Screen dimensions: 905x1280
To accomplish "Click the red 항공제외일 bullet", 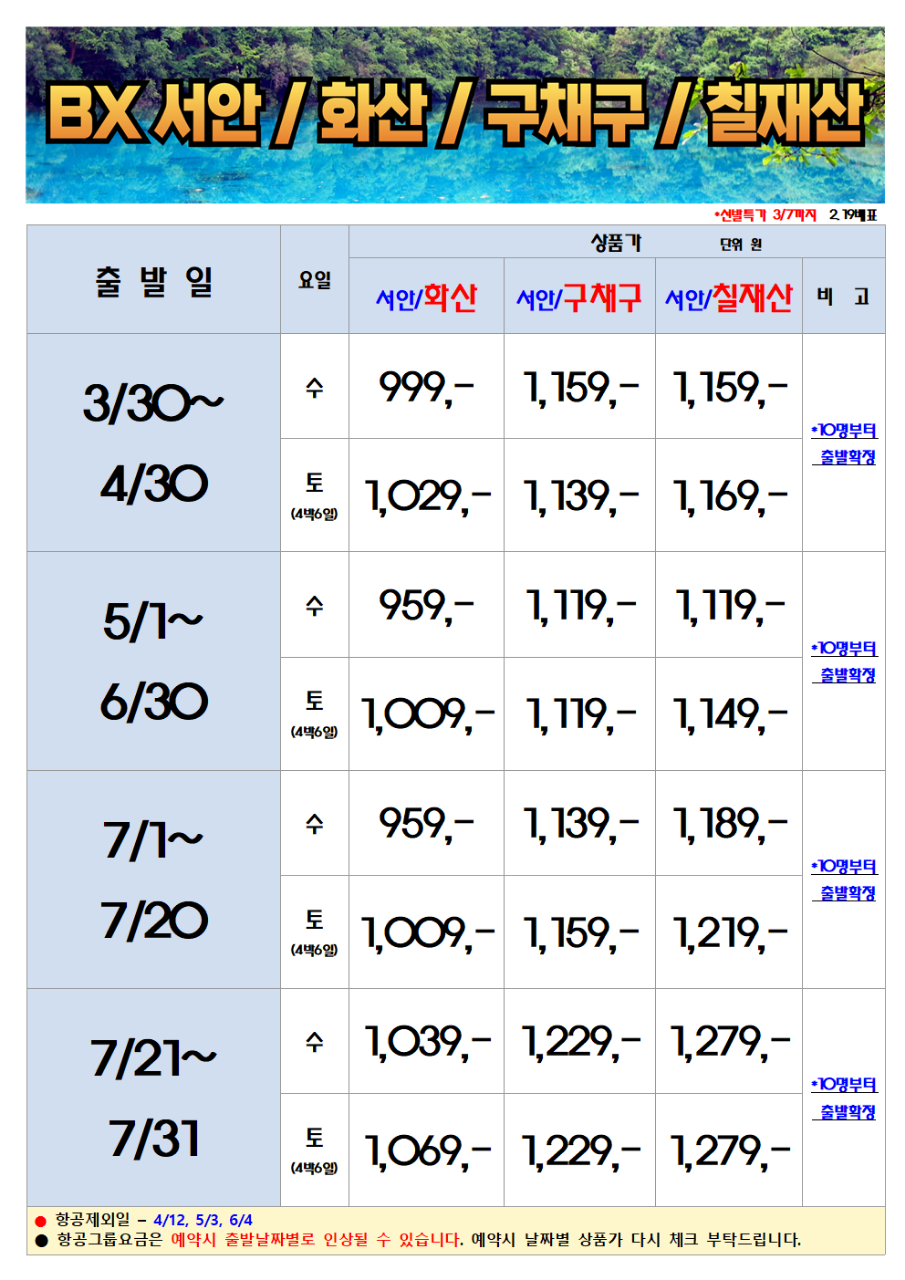I will coord(40,1221).
